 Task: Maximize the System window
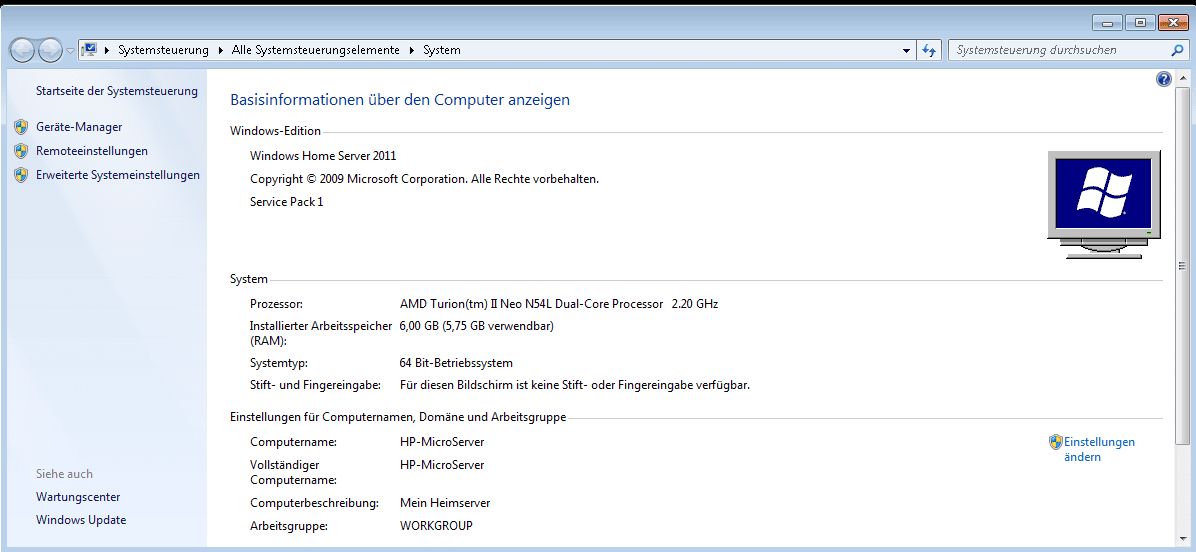[x=1140, y=23]
